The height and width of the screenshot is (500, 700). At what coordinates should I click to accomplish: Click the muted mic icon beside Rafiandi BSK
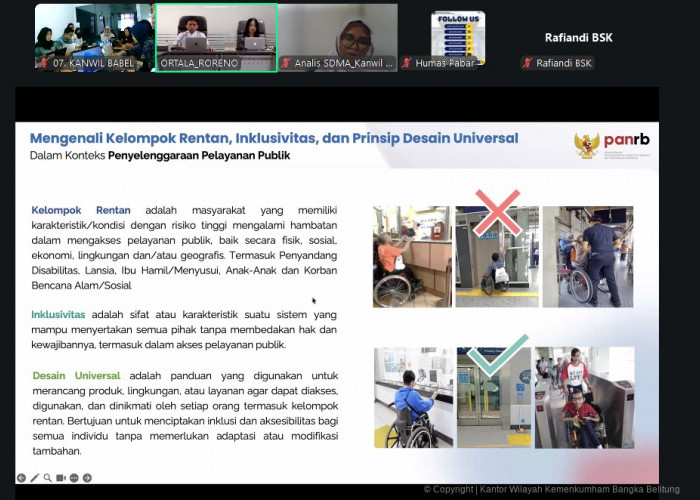coord(528,63)
